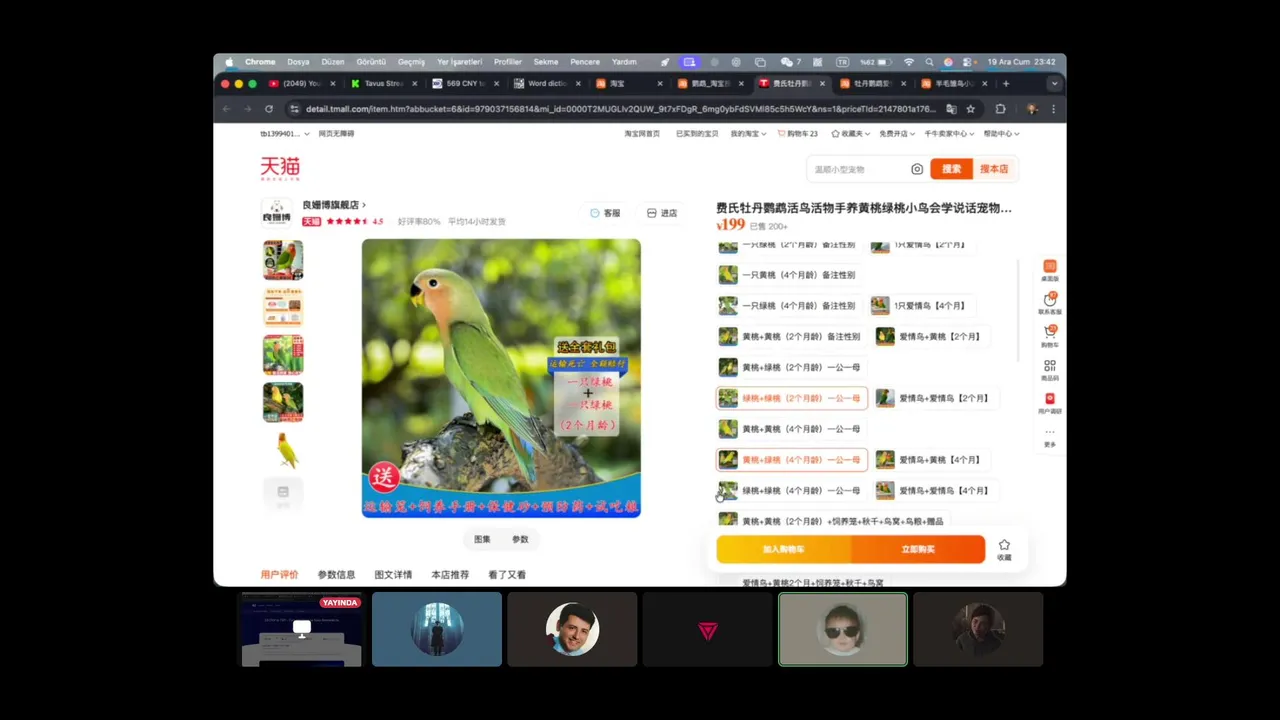1280x720 pixels.
Task: Select option 黄桃+绿桃（2个月龄）一公一母
Action: point(790,367)
